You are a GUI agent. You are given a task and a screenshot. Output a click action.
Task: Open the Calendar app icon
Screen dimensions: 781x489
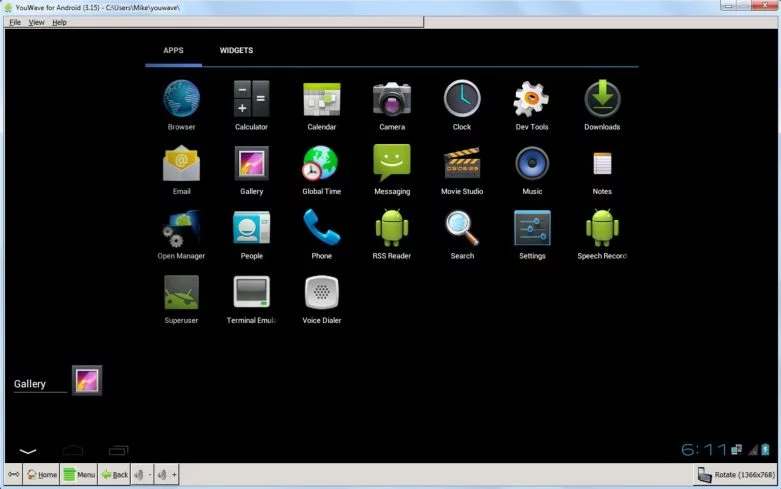tap(322, 105)
